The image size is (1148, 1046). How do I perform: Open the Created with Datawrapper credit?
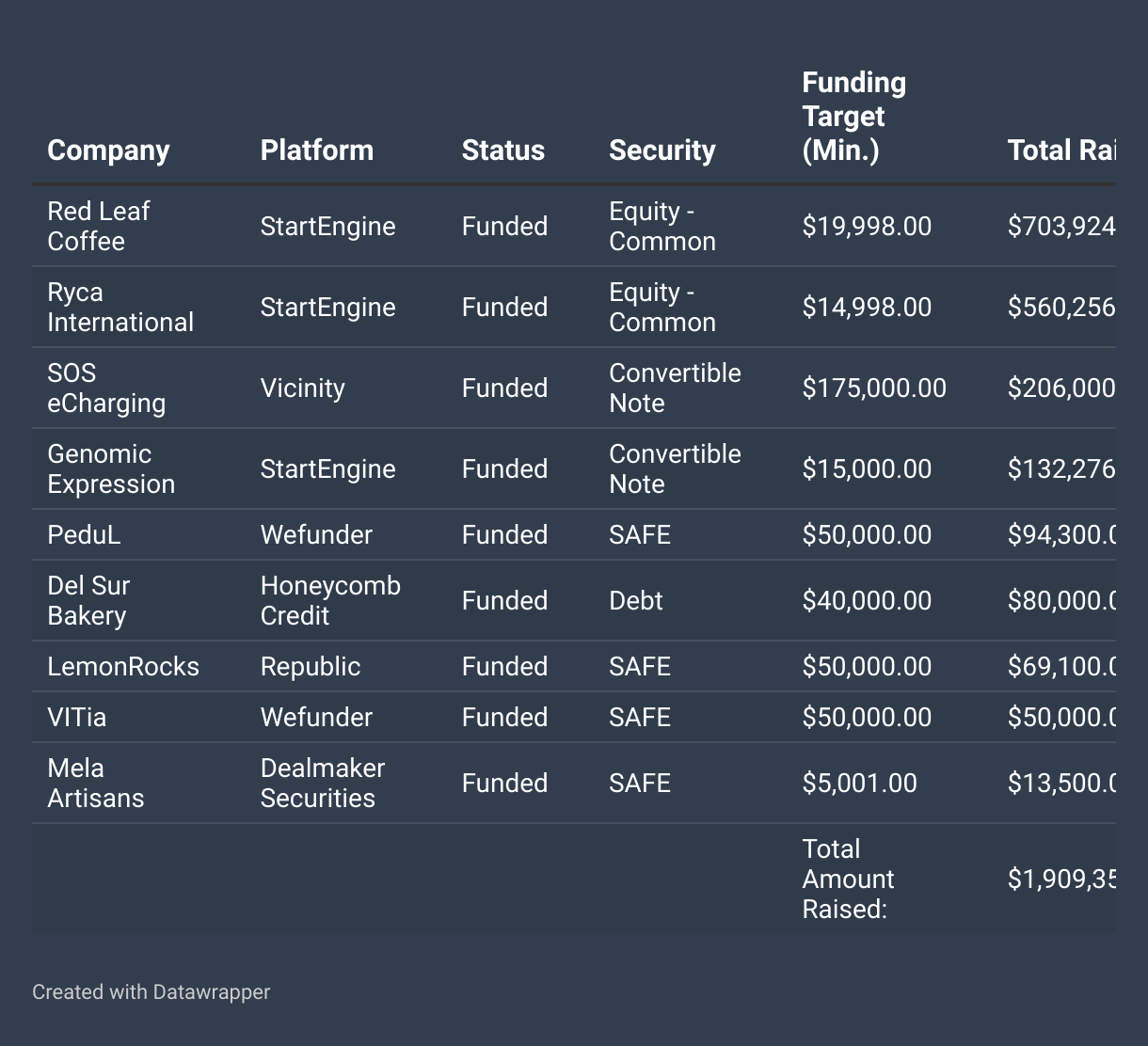(x=151, y=991)
